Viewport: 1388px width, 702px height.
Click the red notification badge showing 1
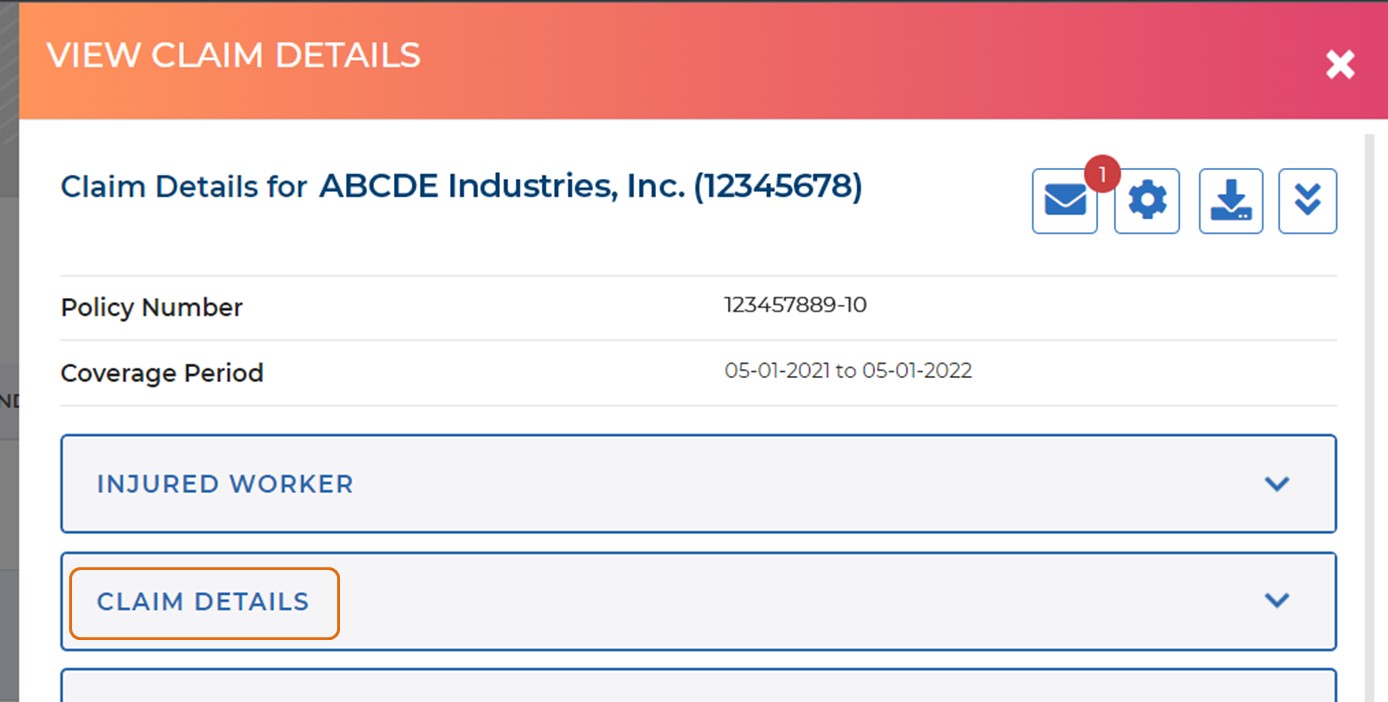coord(1102,175)
